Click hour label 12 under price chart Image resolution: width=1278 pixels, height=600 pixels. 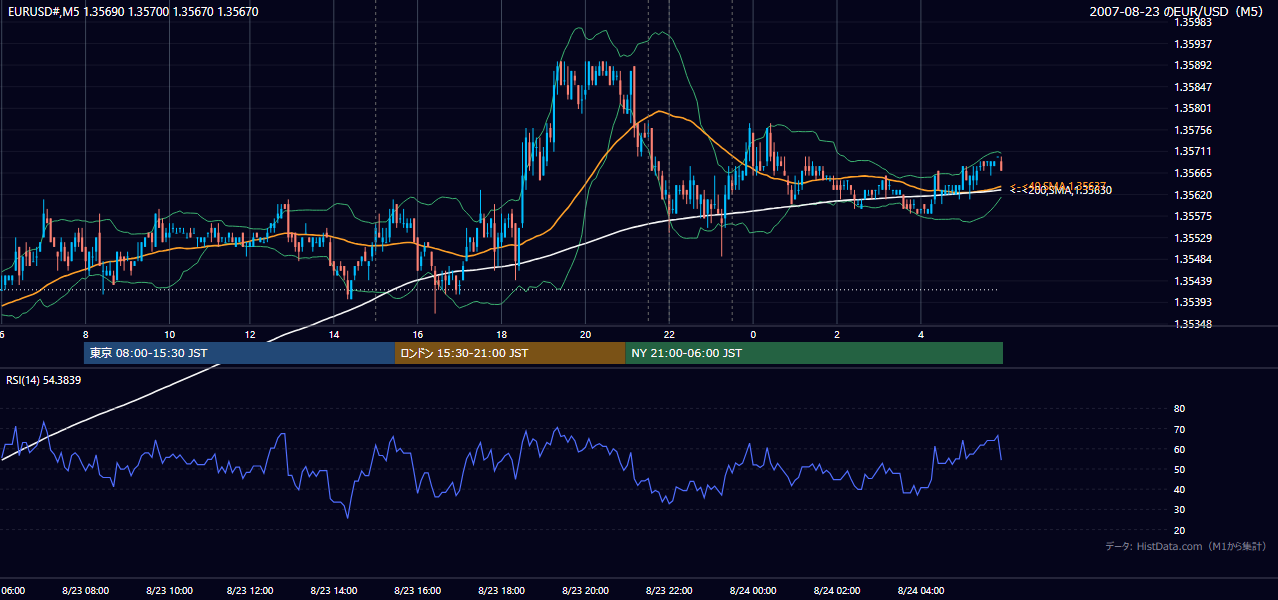(250, 334)
